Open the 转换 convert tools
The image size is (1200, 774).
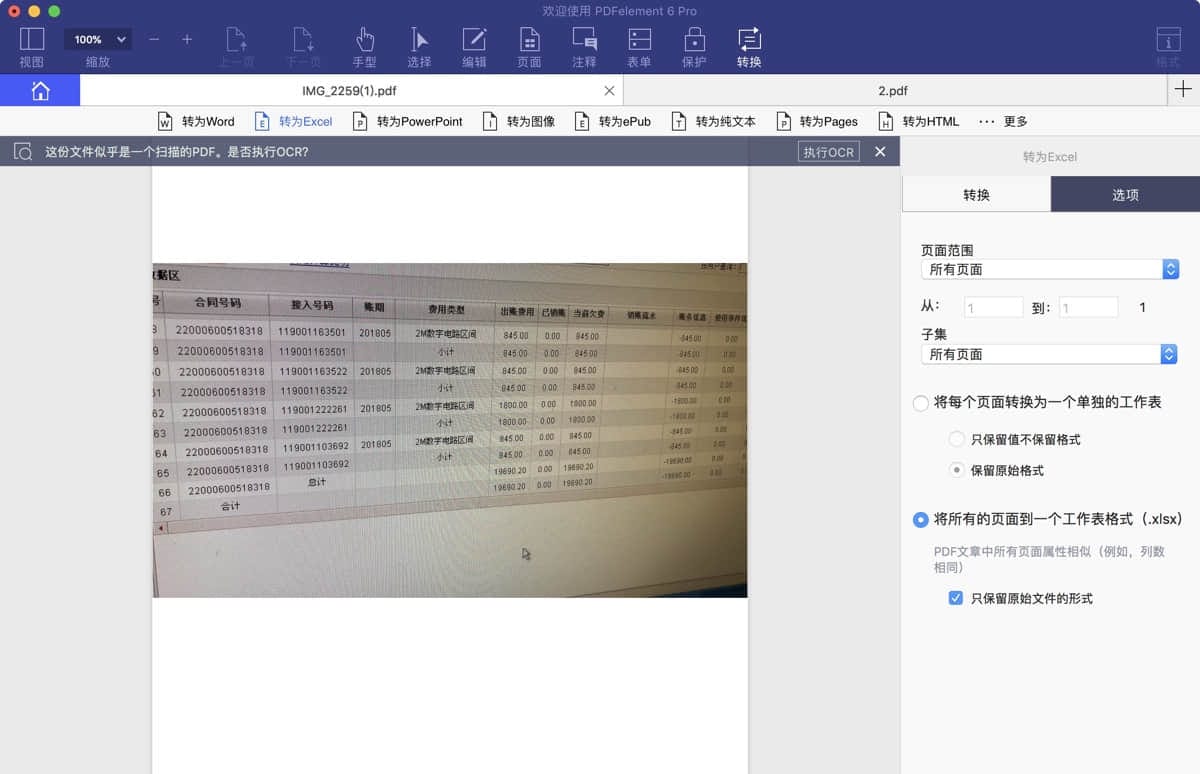coord(749,47)
